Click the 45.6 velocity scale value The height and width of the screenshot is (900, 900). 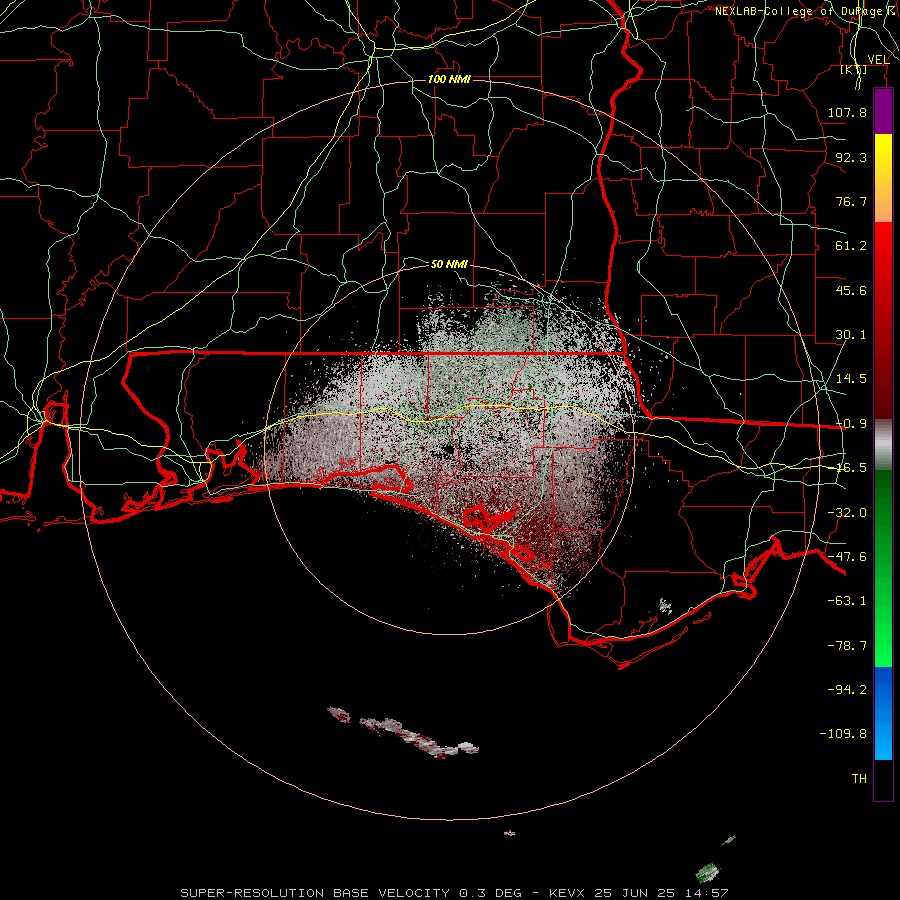coord(851,290)
